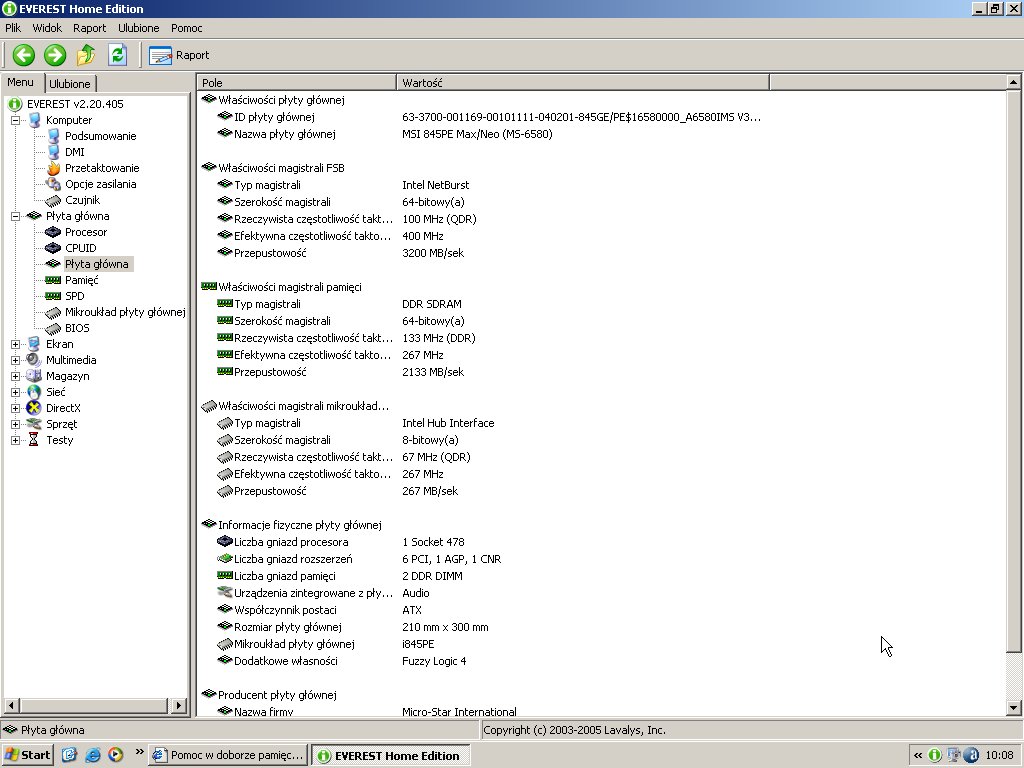Click the EVEREST system tray icon
This screenshot has width=1024, height=768.
tap(935, 756)
